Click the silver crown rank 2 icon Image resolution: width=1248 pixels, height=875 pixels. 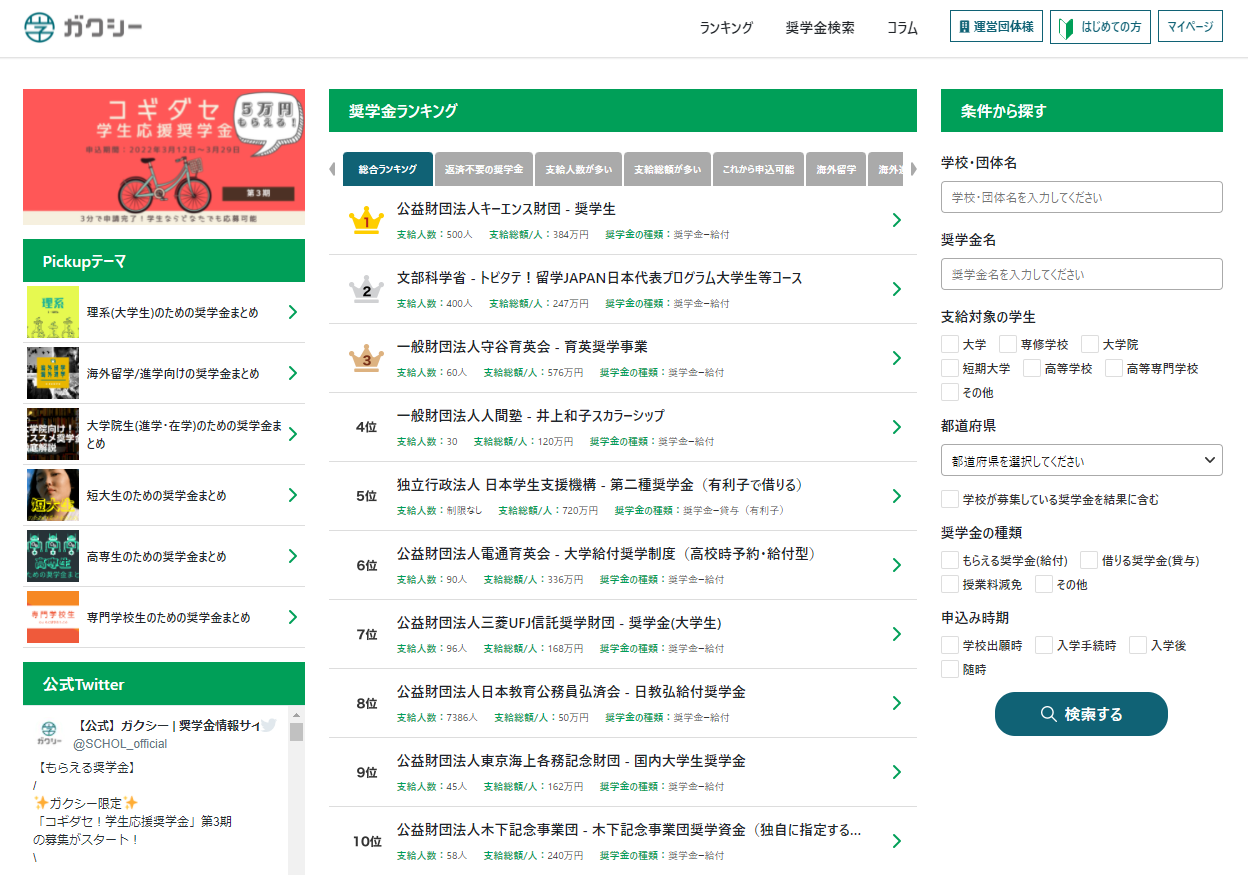click(366, 289)
